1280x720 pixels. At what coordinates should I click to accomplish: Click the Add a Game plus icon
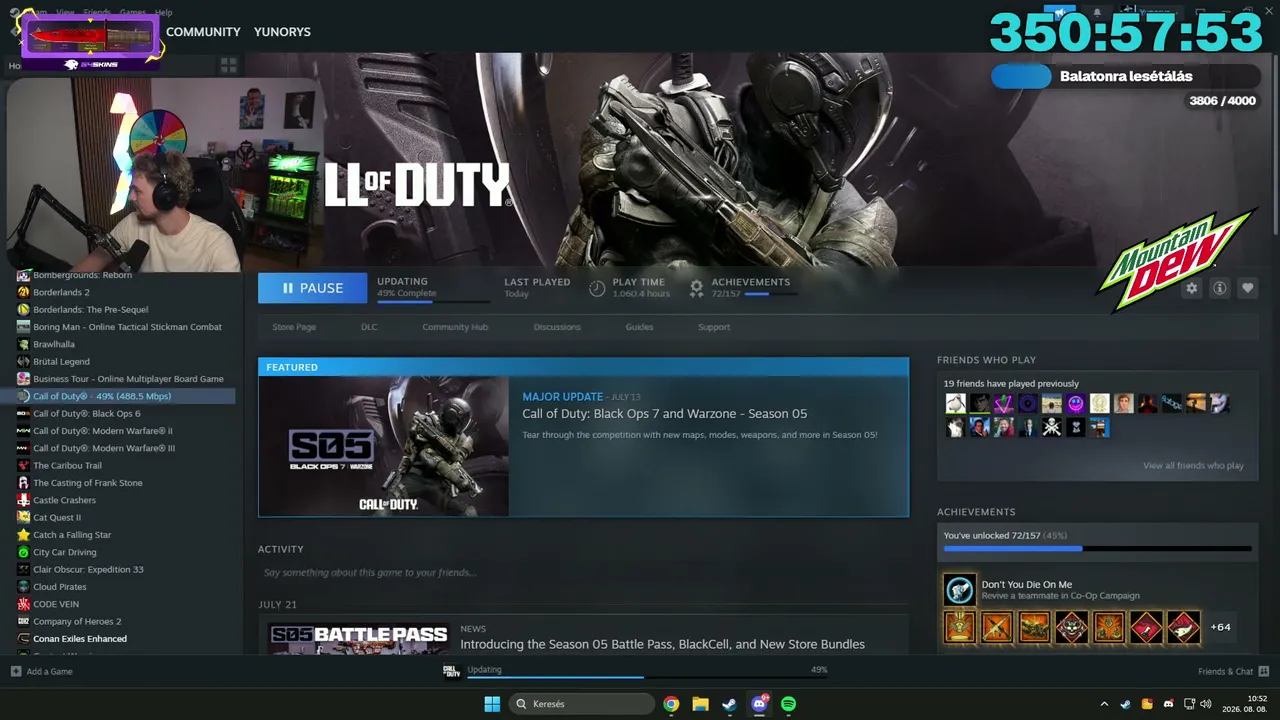pyautogui.click(x=15, y=671)
